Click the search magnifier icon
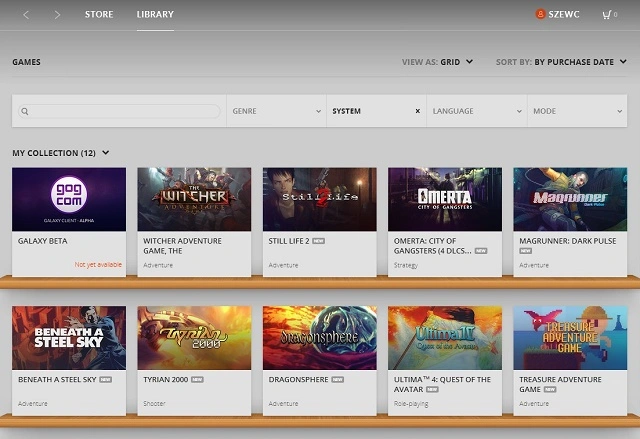 pos(25,111)
